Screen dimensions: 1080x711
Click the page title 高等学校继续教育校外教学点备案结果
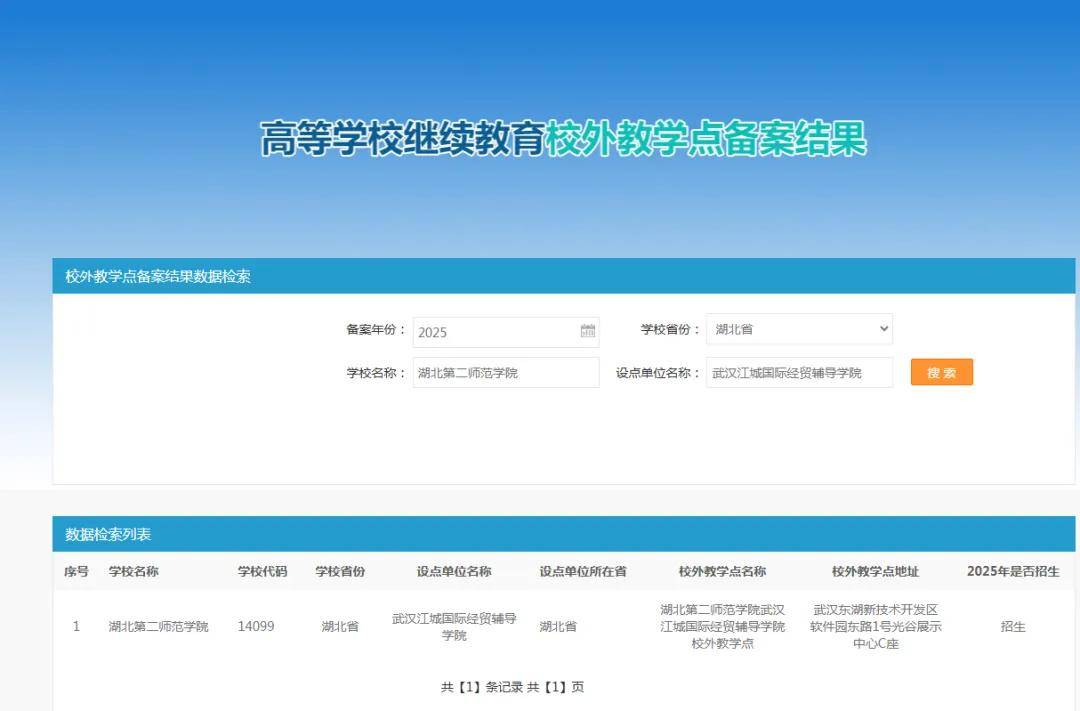[563, 138]
